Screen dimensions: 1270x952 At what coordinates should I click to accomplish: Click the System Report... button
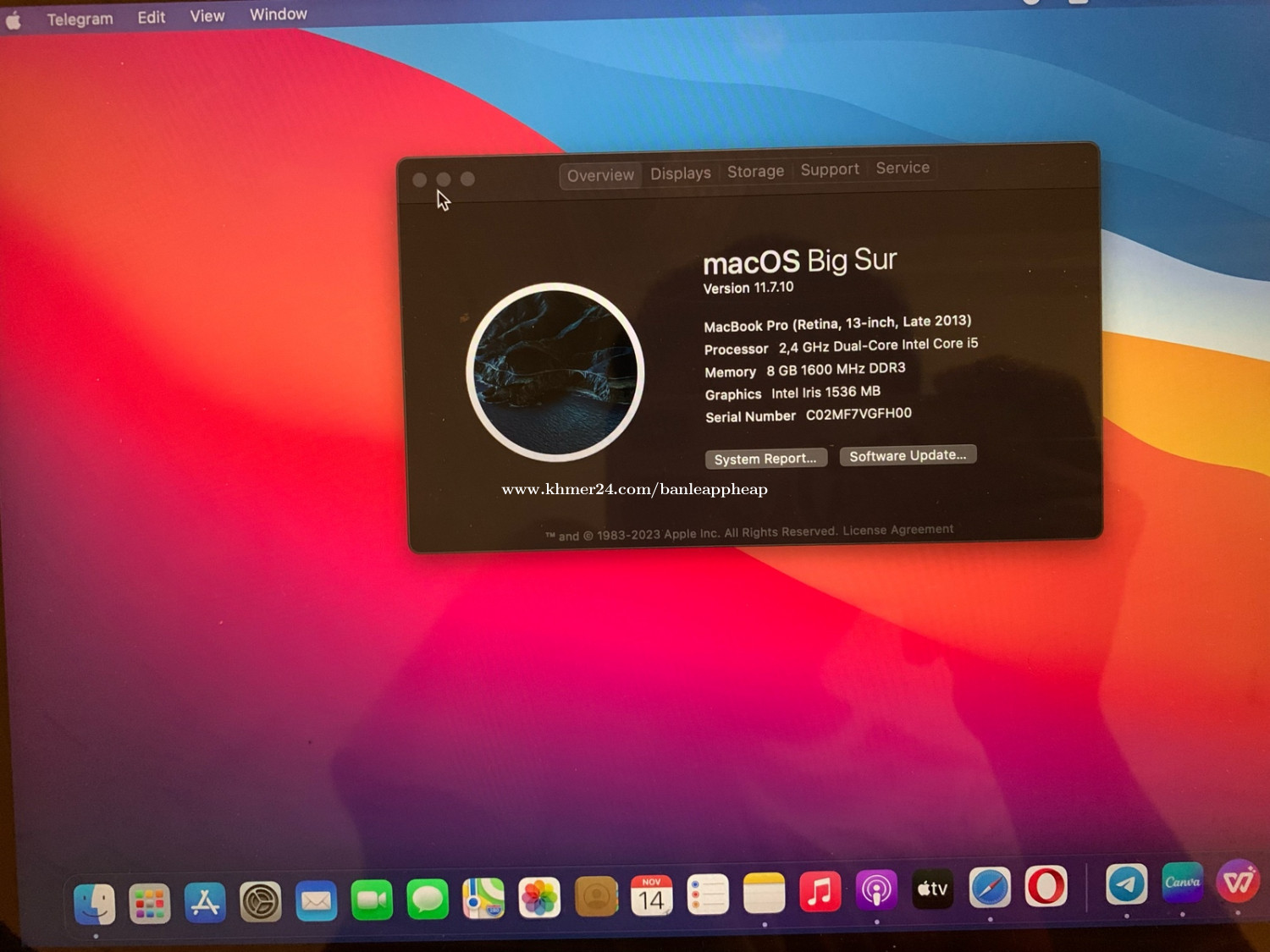coord(765,459)
